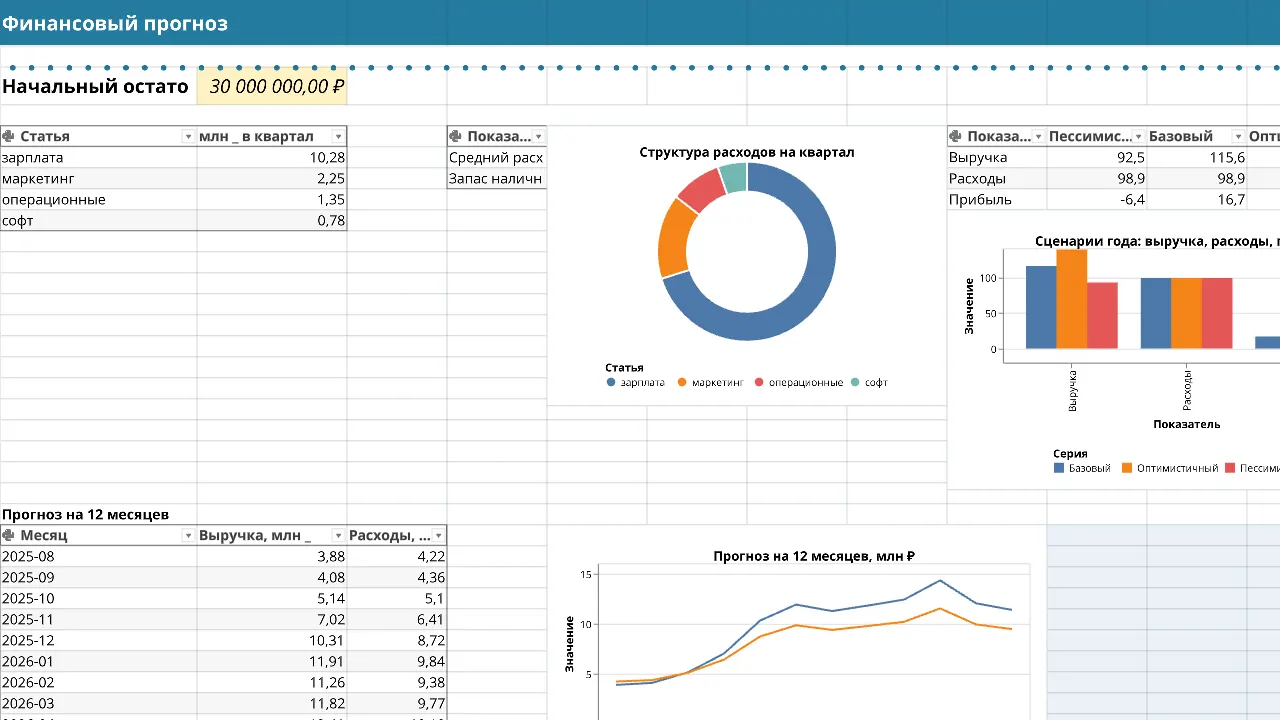Viewport: 1280px width, 720px height.
Task: Click the table icon beside the Статья header
Action: pos(9,136)
